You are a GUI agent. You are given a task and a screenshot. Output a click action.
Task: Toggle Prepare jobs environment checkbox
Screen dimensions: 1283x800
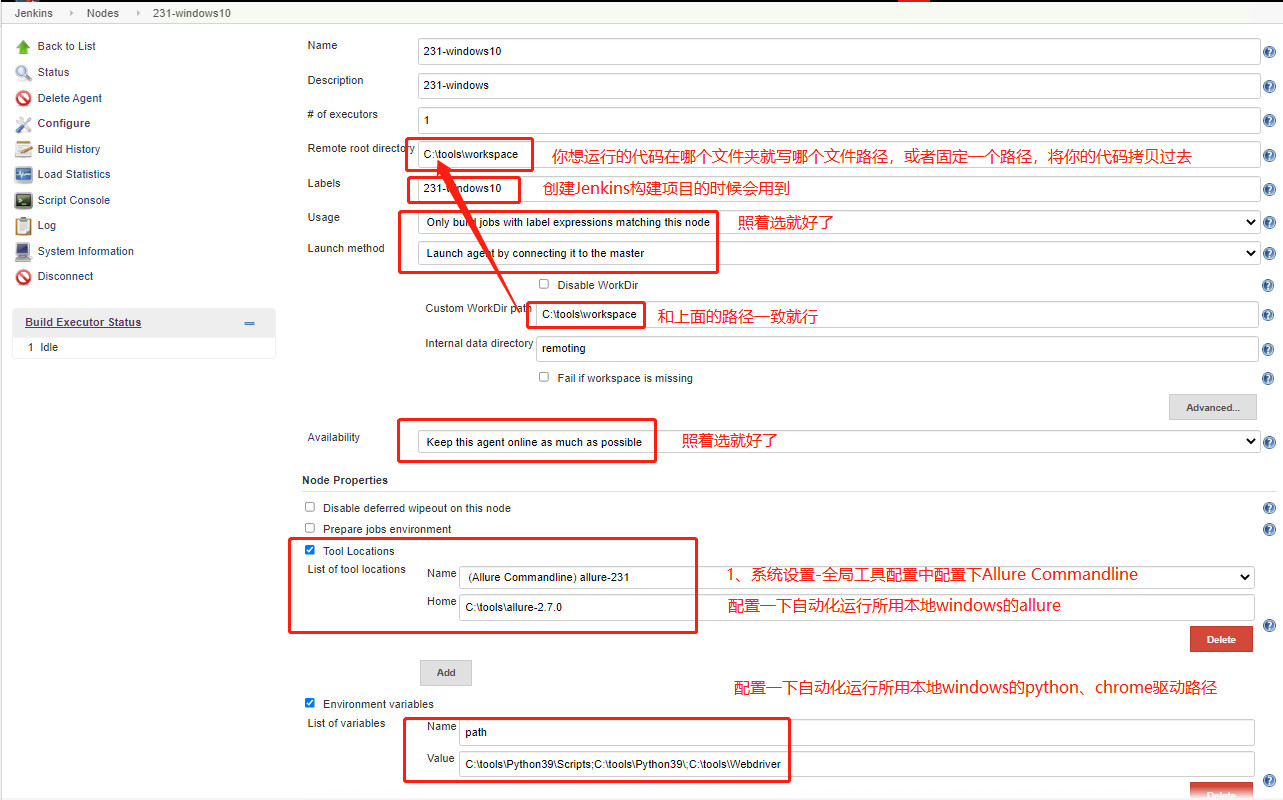tap(310, 528)
